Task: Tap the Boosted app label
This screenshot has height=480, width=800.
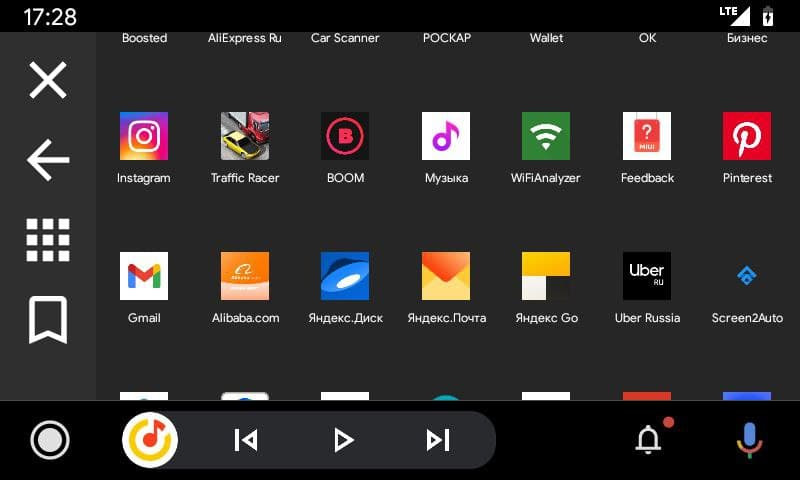Action: (x=144, y=38)
